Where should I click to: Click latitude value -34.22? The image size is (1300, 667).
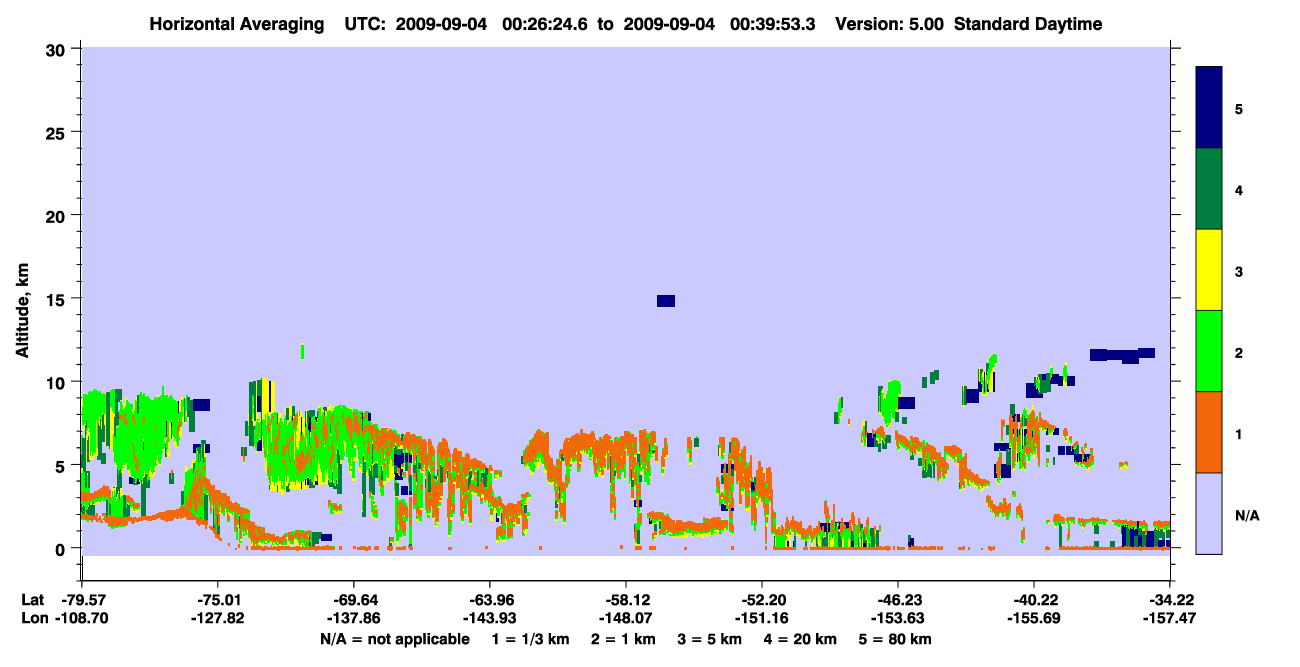pyautogui.click(x=1170, y=599)
